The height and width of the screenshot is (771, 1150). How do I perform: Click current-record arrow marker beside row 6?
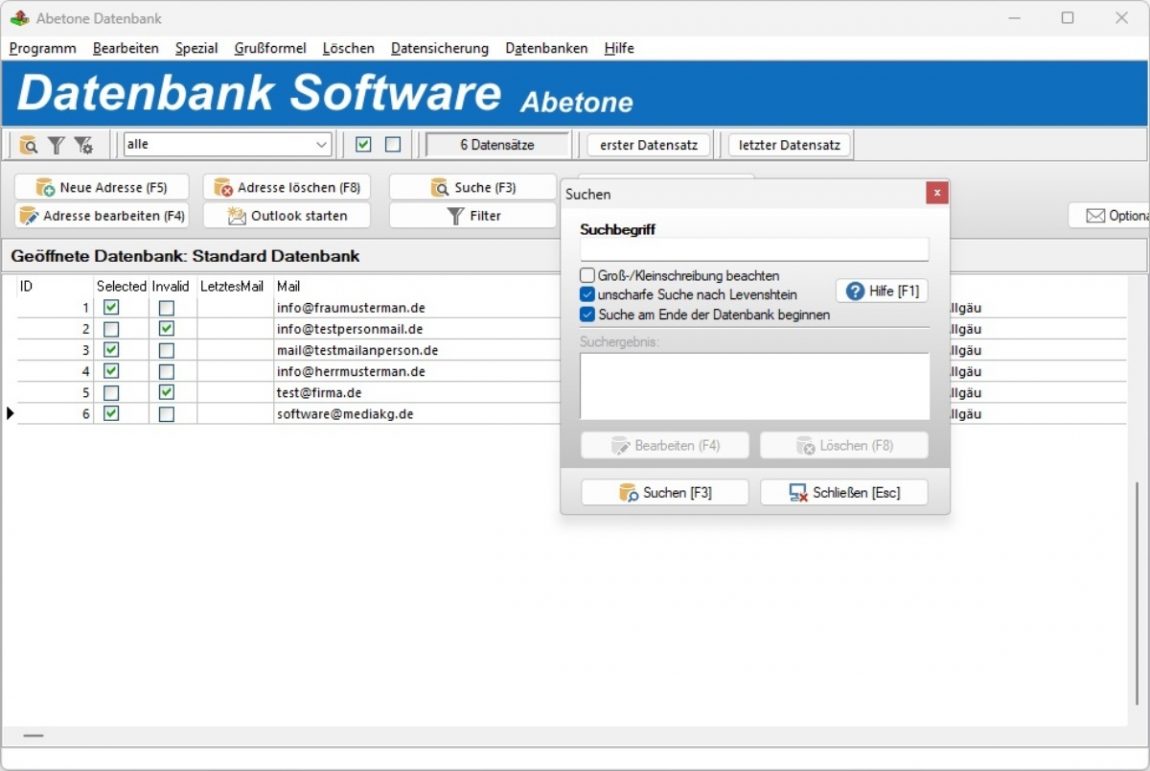click(x=10, y=414)
